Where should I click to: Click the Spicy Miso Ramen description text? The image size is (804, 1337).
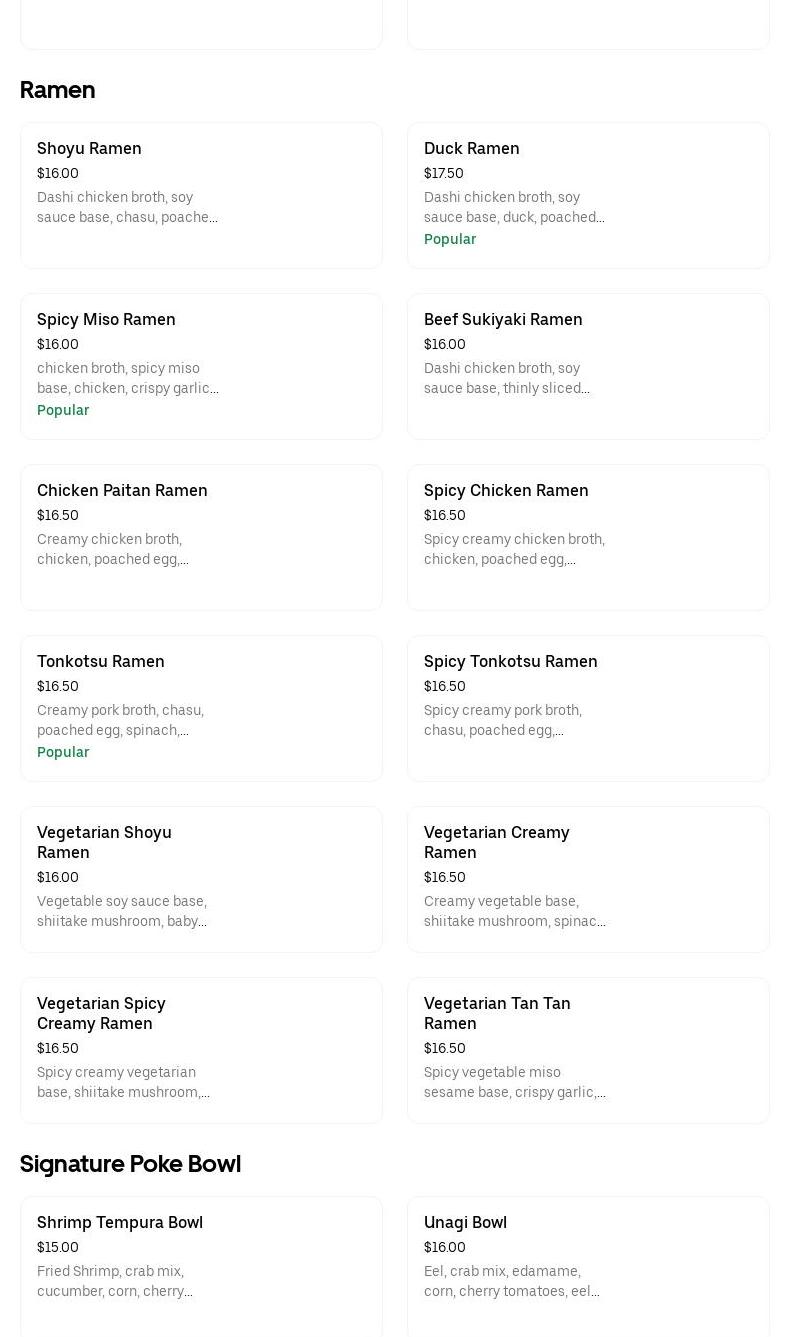point(127,378)
